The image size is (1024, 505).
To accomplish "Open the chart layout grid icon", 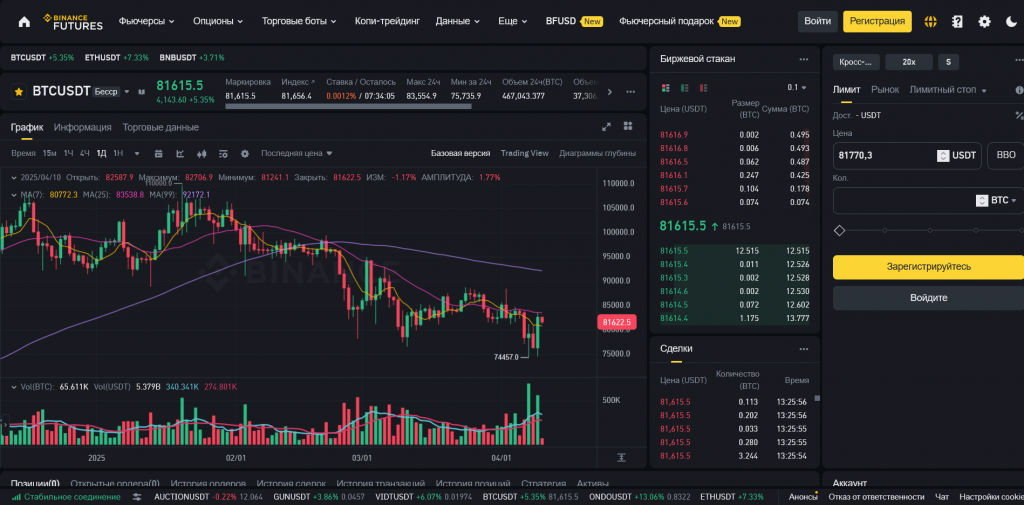I will pyautogui.click(x=628, y=126).
